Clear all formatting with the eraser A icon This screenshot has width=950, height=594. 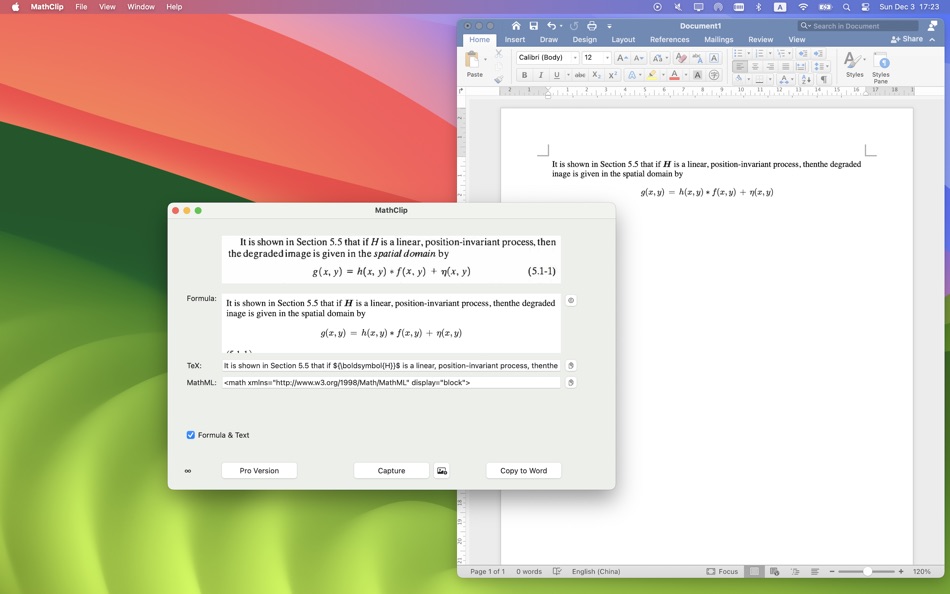(x=680, y=58)
